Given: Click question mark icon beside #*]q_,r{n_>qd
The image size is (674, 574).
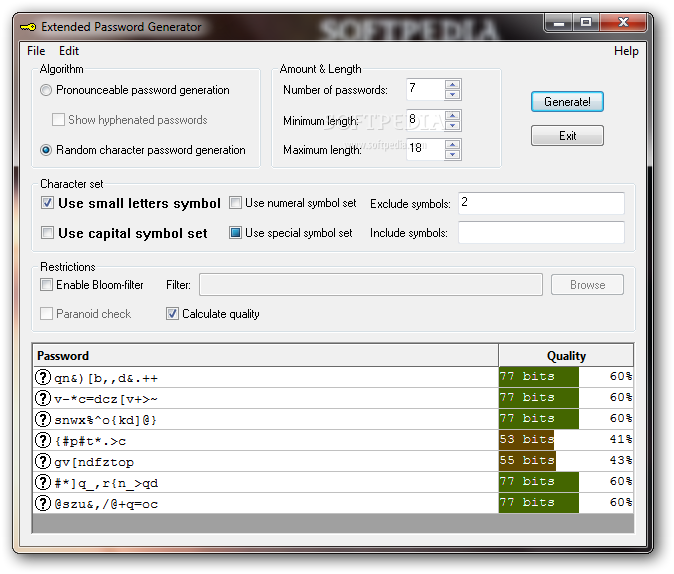Looking at the screenshot, I should (x=43, y=482).
